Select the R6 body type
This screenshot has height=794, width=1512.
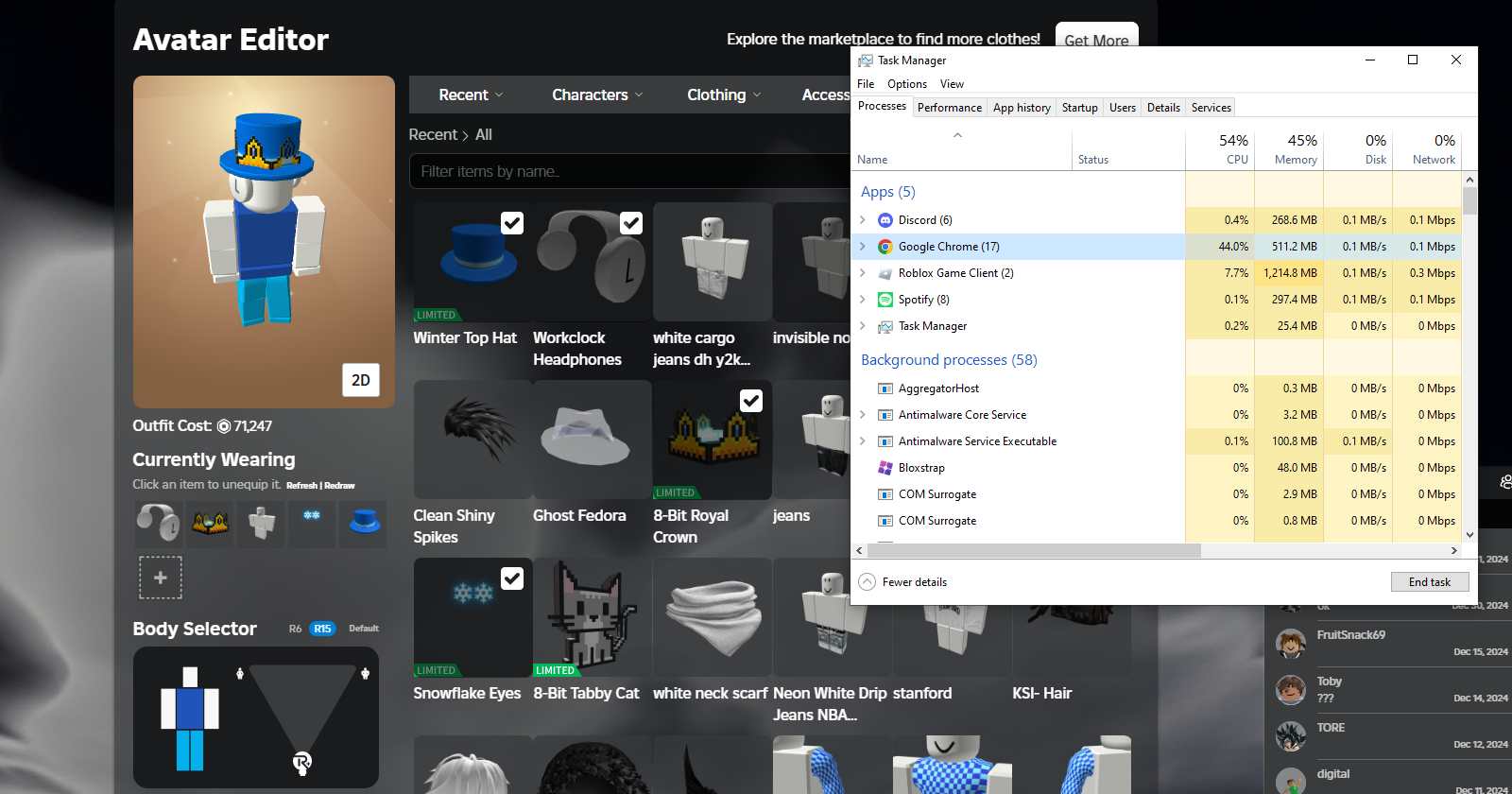296,629
